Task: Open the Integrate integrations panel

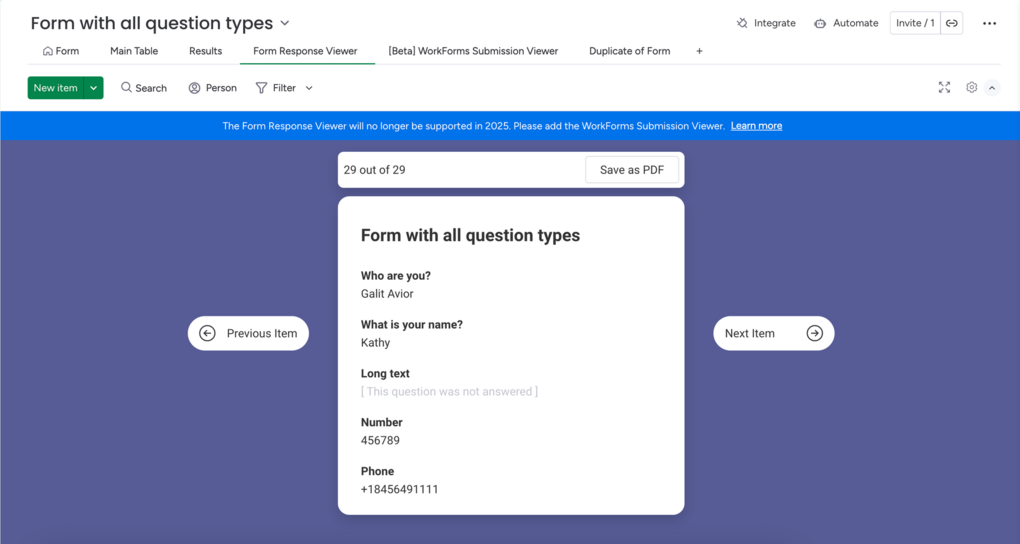Action: [x=766, y=23]
